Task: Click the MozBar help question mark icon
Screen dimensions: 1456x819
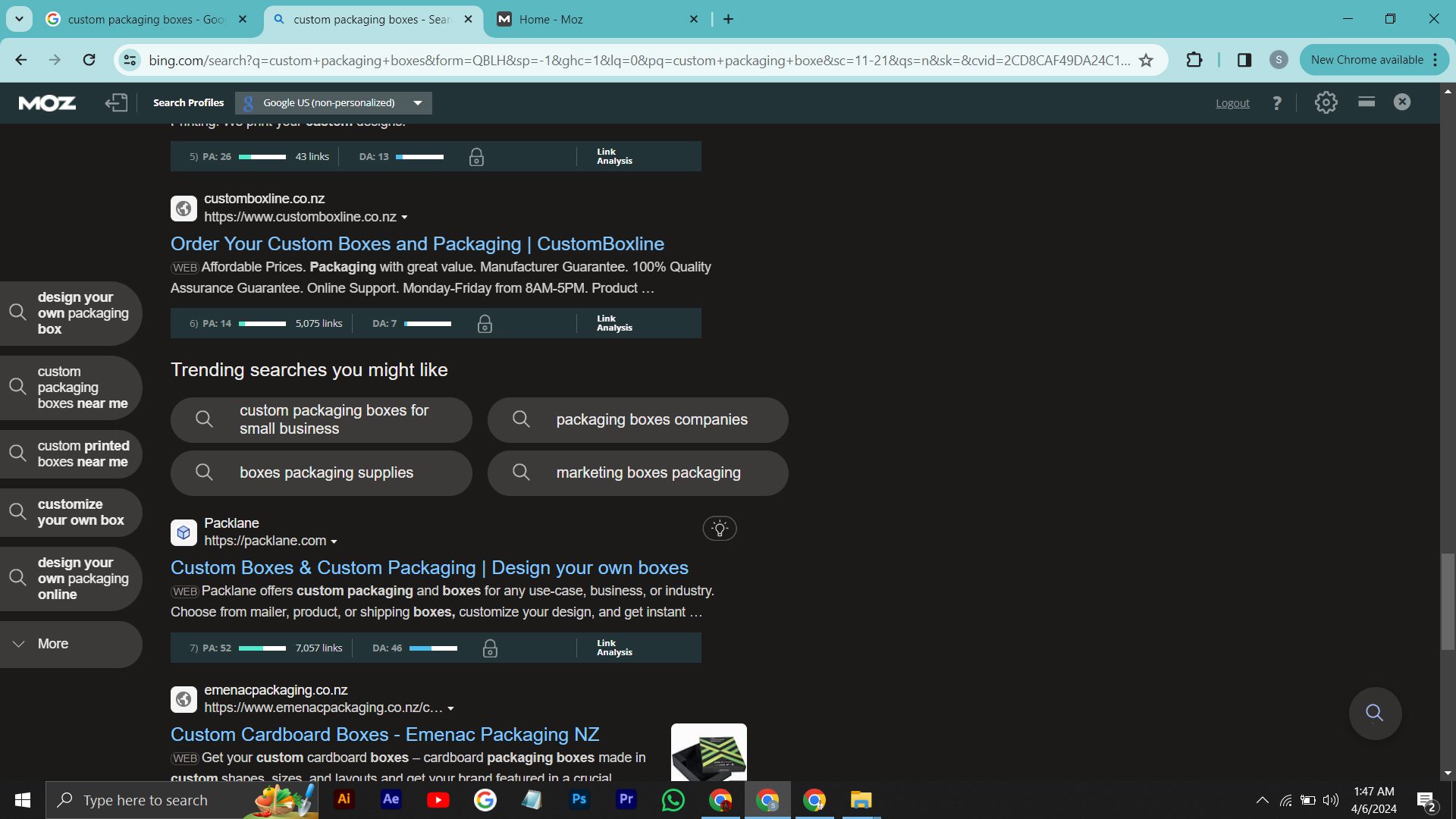Action: click(x=1277, y=103)
